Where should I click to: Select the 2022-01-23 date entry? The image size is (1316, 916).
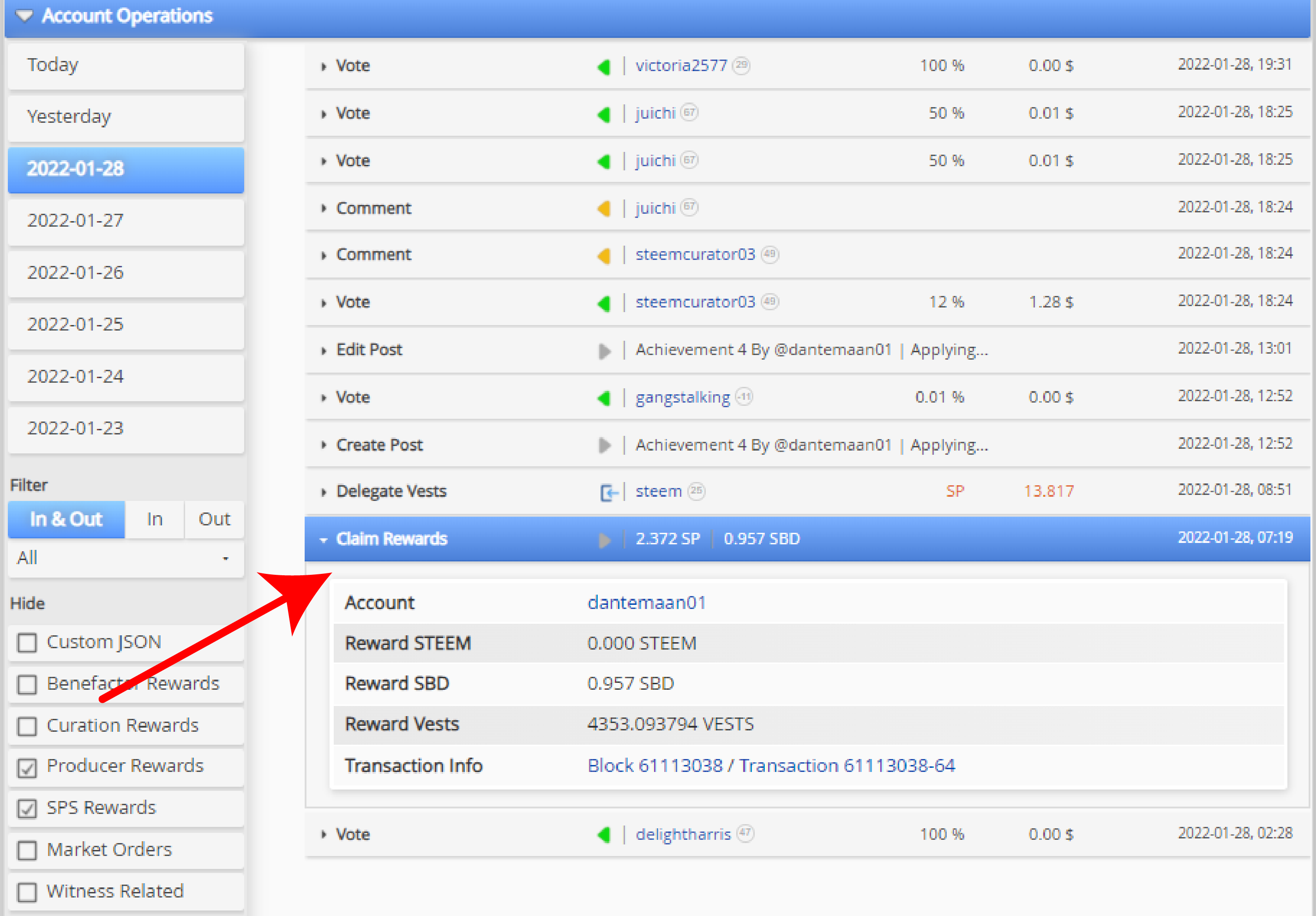pos(126,429)
